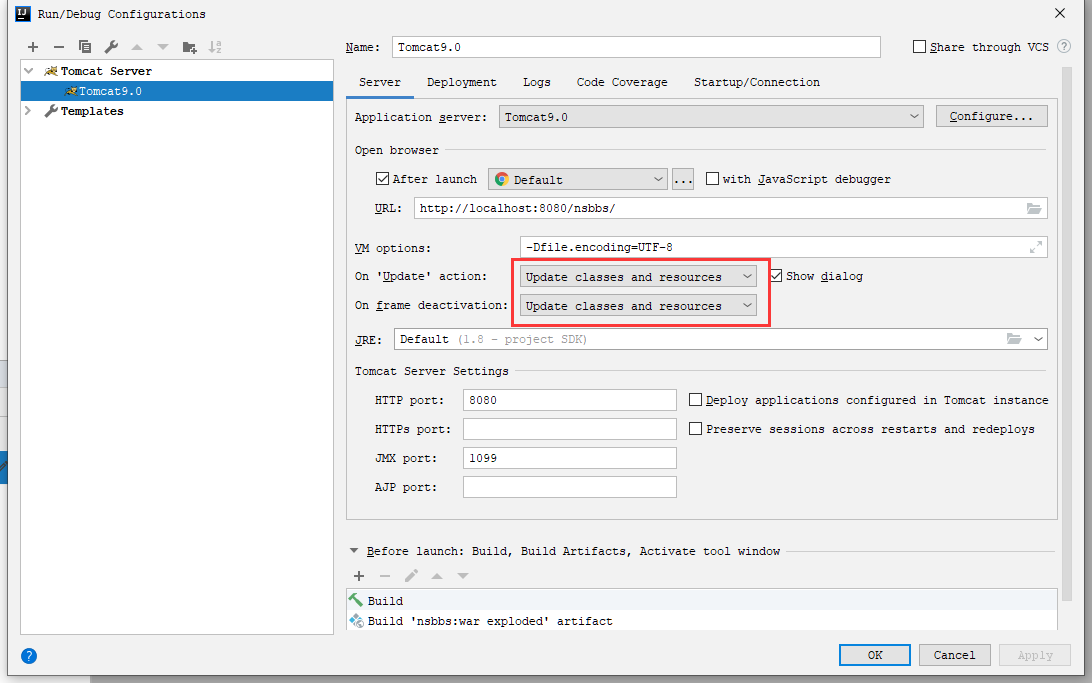Enable with JavaScript debugger checkbox
This screenshot has width=1092, height=683.
[712, 179]
